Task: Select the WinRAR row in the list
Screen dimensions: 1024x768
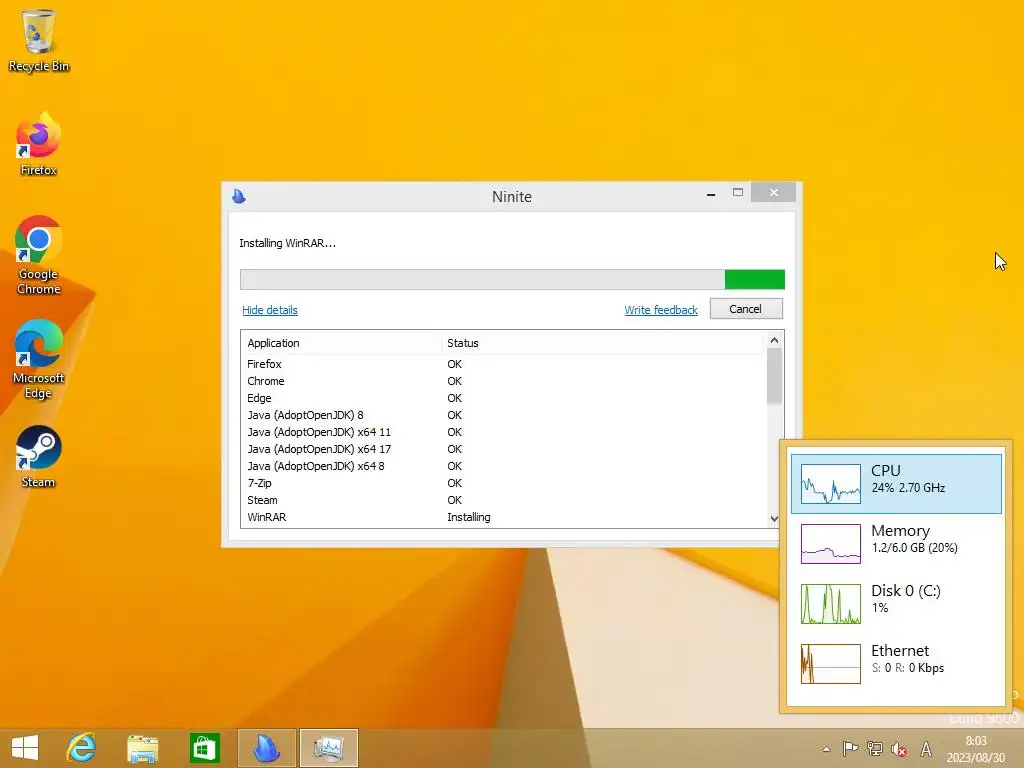Action: tap(503, 517)
